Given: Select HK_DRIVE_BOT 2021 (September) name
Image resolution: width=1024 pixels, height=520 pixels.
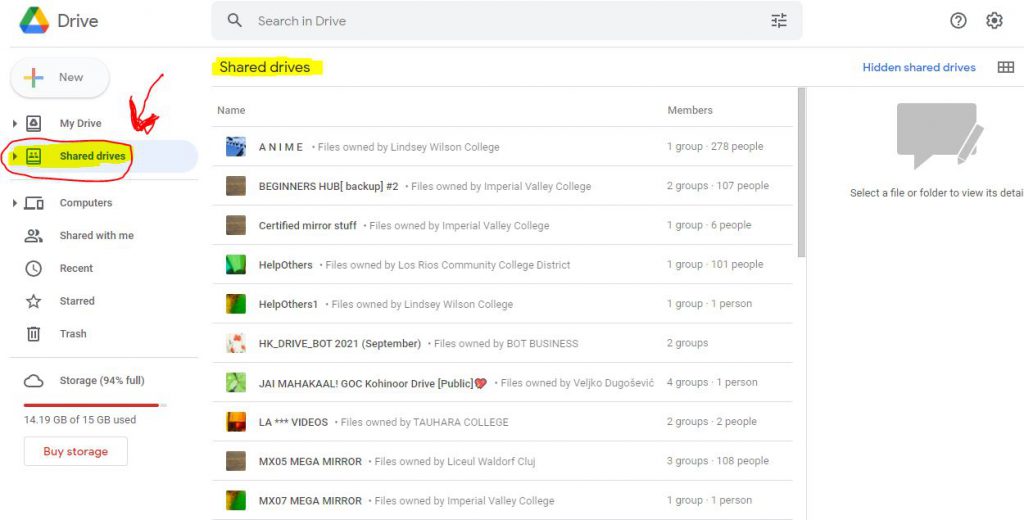Looking at the screenshot, I should point(340,343).
